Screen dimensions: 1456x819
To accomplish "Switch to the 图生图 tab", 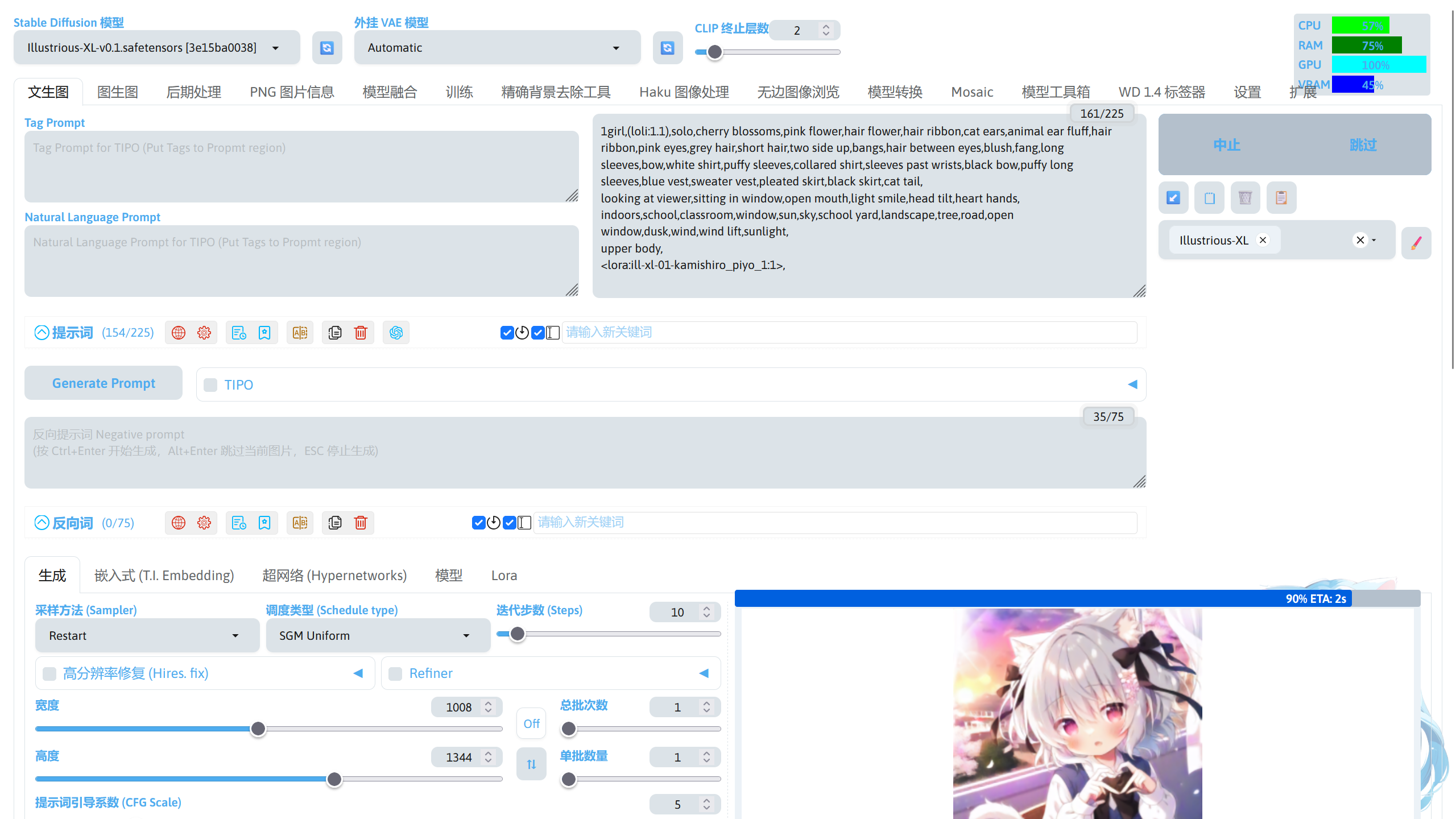I will point(118,92).
